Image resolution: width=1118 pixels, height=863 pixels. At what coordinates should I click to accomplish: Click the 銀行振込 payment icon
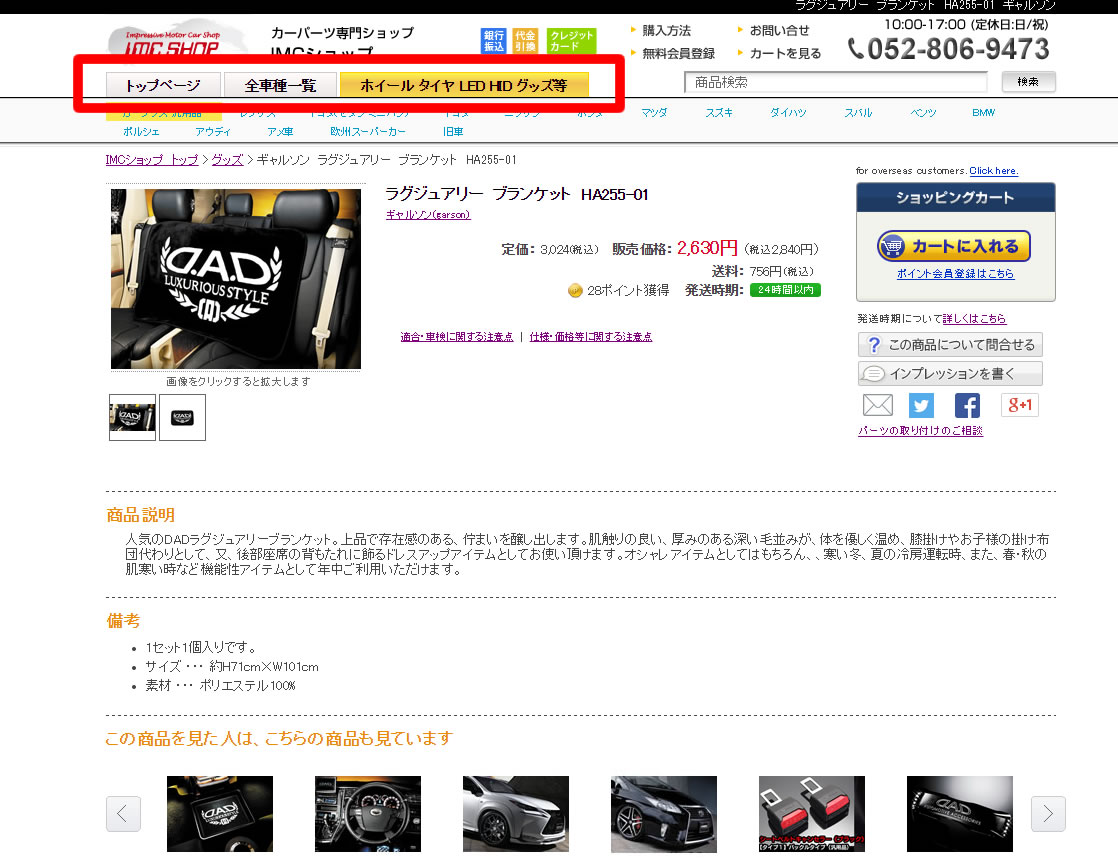coord(493,41)
